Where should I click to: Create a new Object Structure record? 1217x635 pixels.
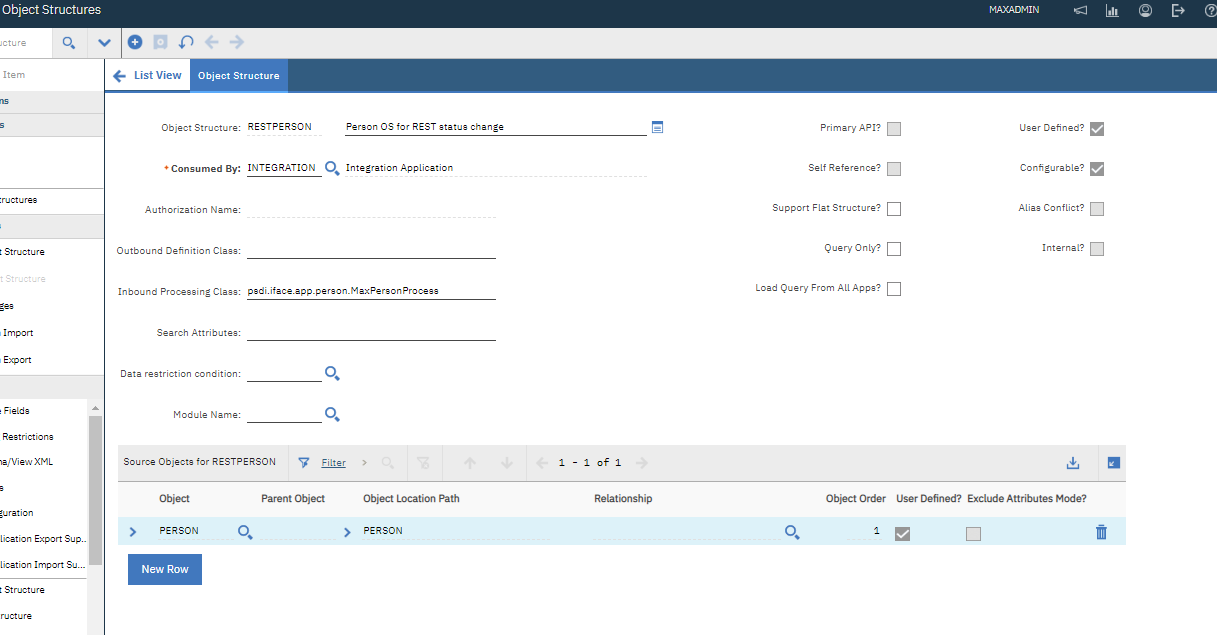[135, 42]
